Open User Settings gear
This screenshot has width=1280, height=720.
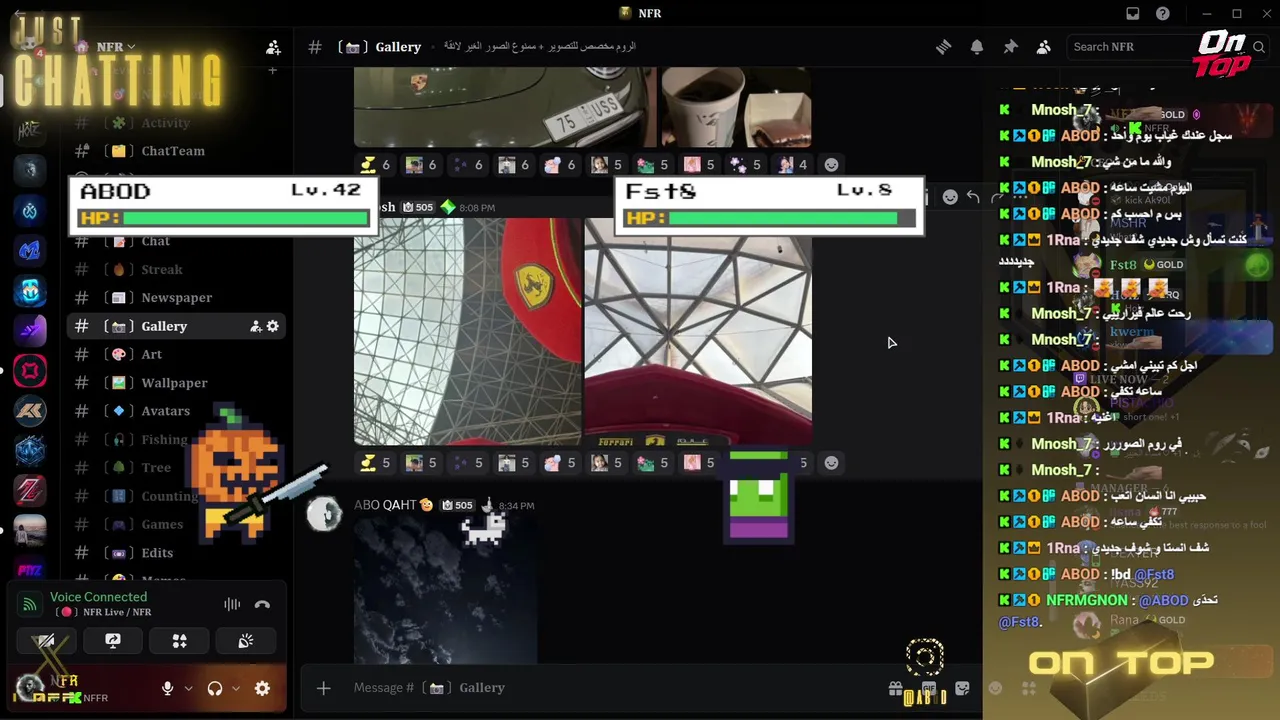262,688
